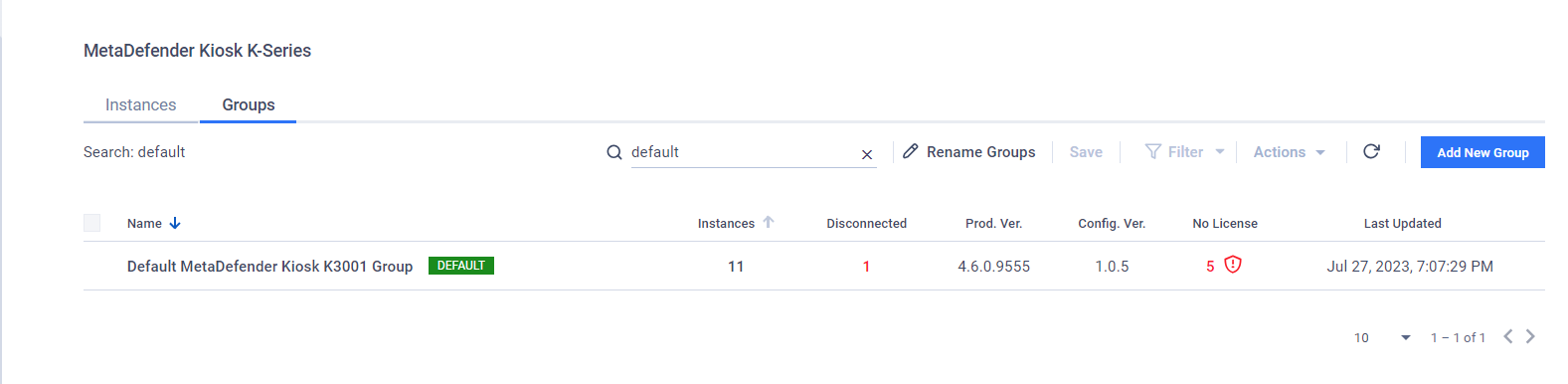Expand the Filter dropdown arrow
Screen dimensions: 1568x384
coord(1220,152)
